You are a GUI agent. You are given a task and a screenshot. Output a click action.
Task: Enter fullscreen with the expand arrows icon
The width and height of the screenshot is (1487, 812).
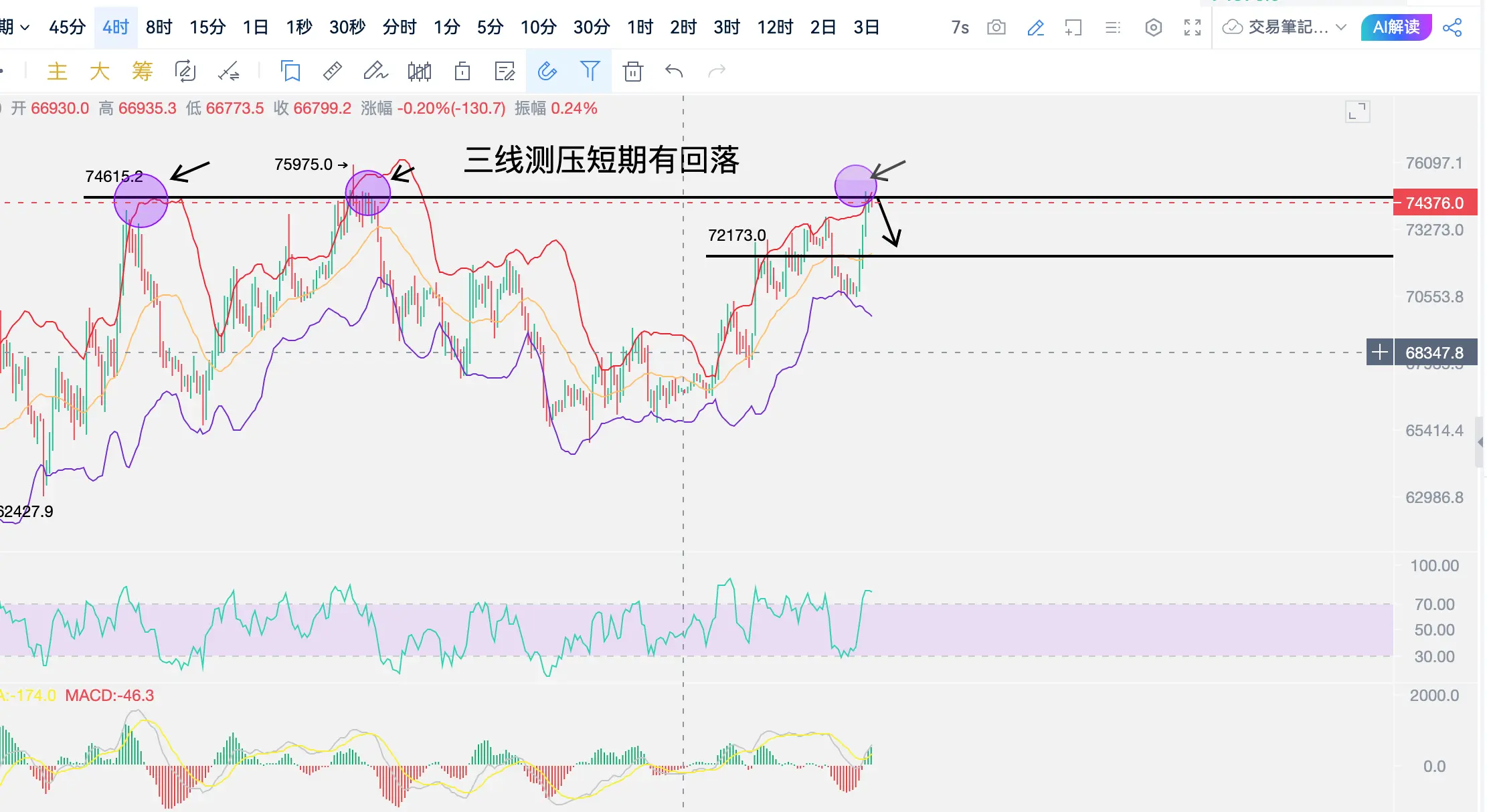click(1193, 27)
